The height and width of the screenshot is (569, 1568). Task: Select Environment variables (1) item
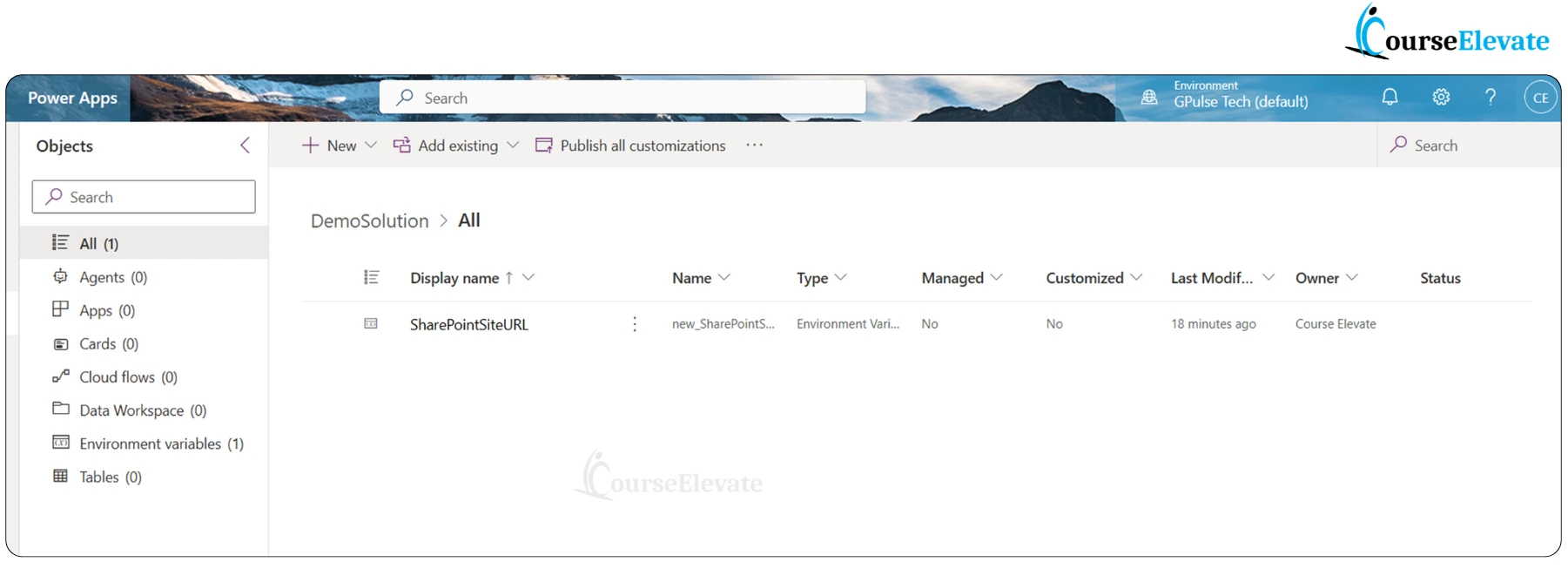[x=144, y=444]
